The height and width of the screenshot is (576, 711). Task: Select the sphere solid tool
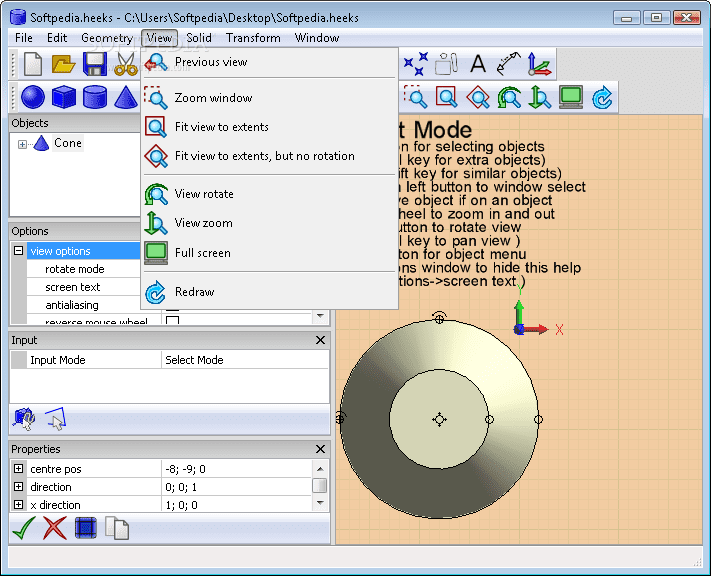pos(33,97)
